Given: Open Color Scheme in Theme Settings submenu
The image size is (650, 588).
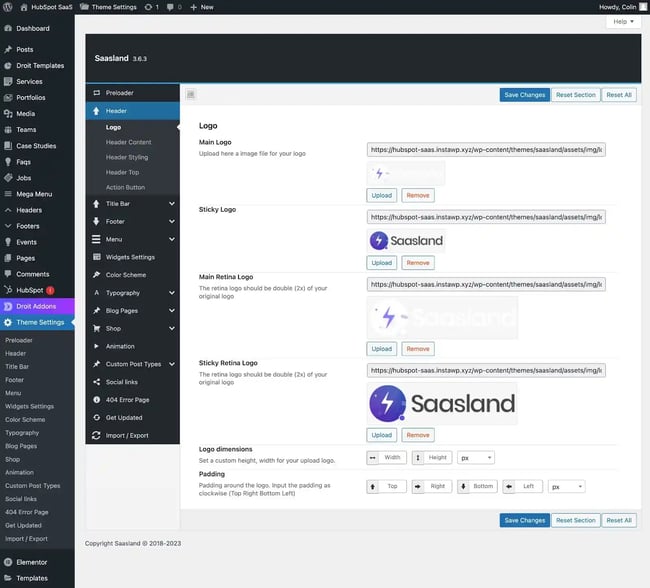Looking at the screenshot, I should coord(25,420).
